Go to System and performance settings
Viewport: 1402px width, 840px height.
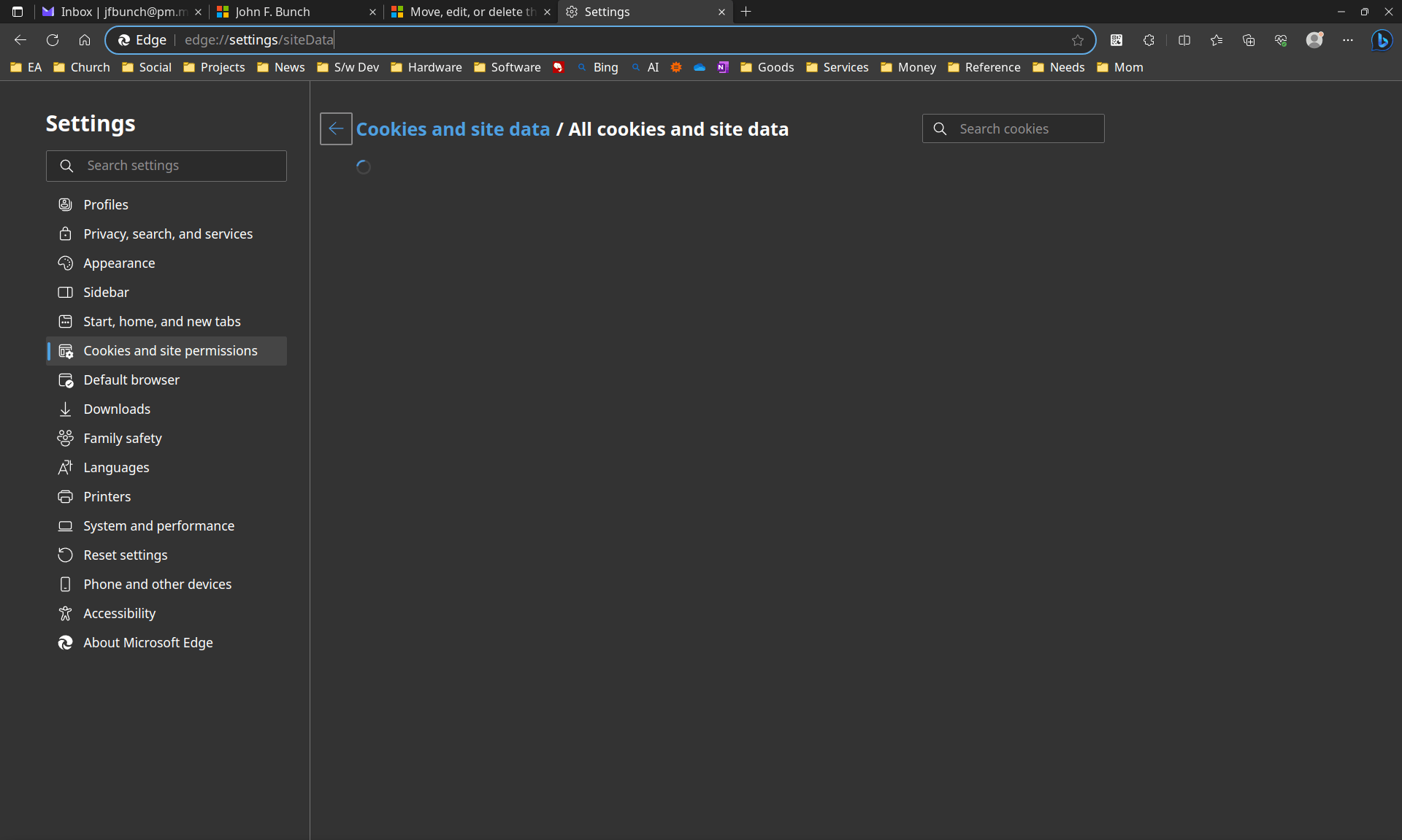pyautogui.click(x=158, y=525)
